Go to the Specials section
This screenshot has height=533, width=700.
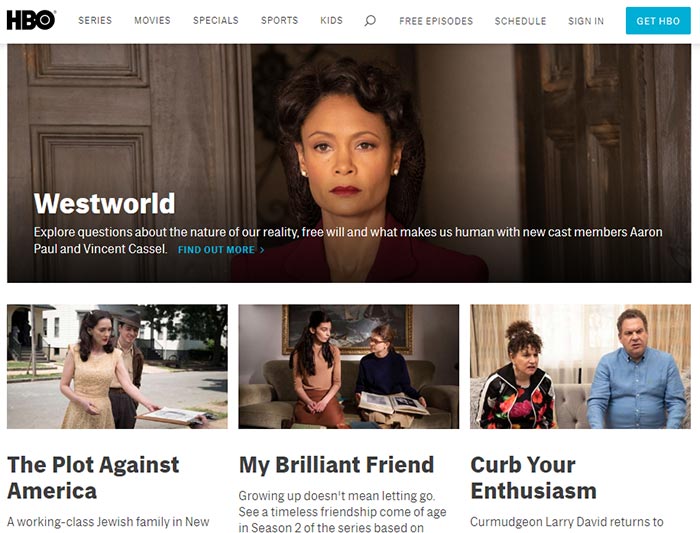[x=216, y=21]
